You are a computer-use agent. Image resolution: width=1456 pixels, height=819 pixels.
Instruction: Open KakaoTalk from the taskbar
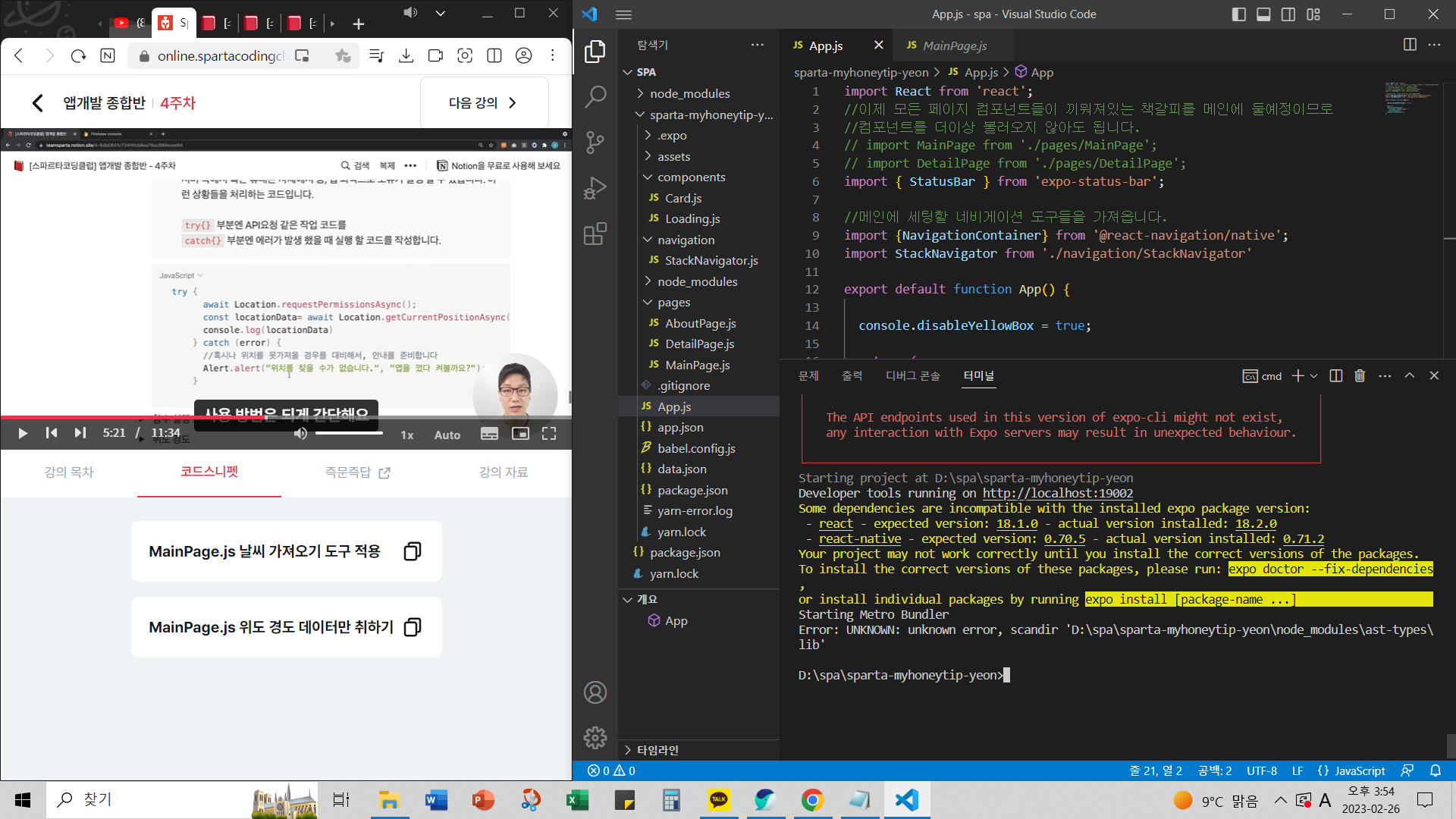(x=718, y=800)
